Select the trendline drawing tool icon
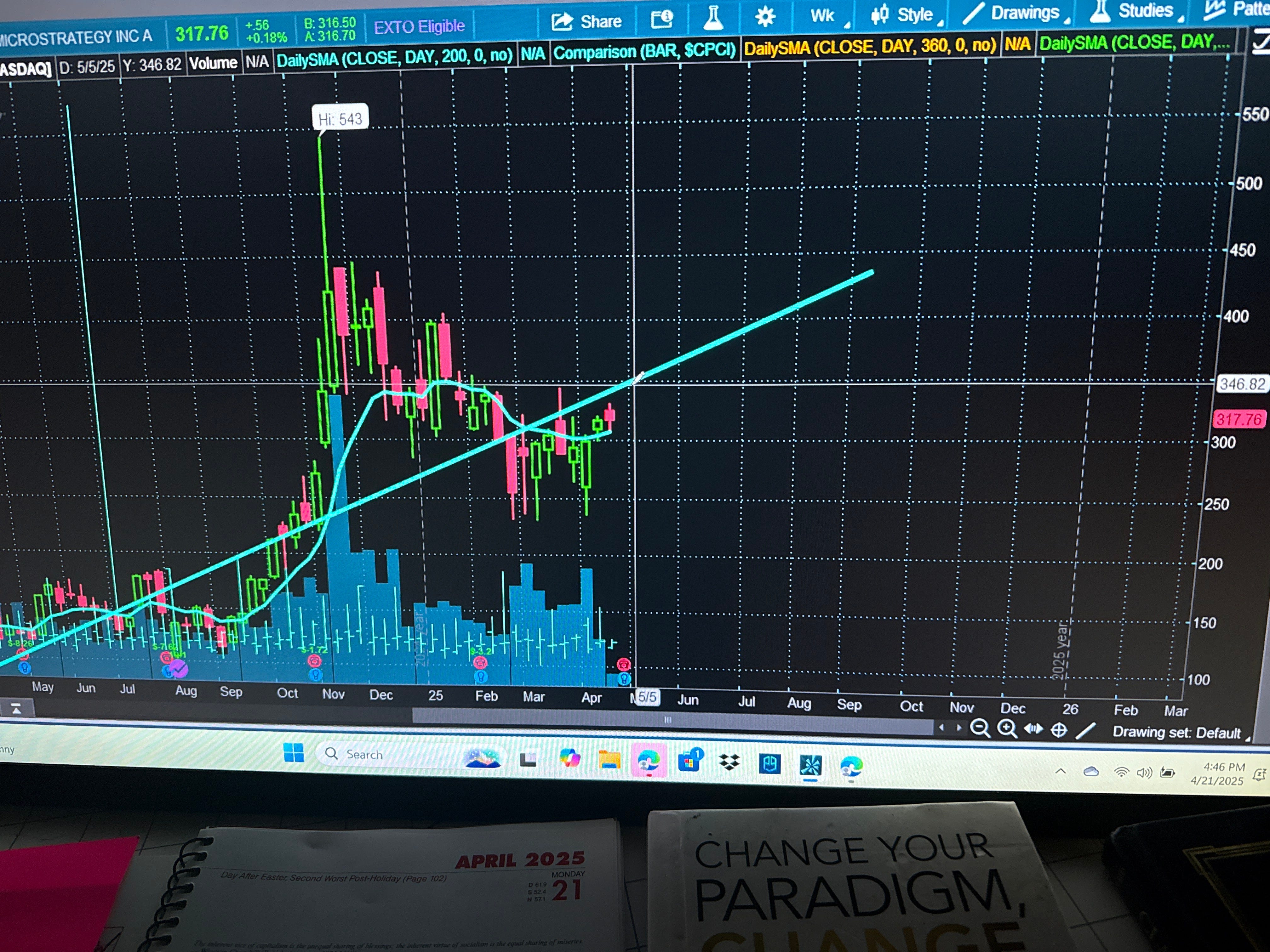The width and height of the screenshot is (1270, 952). (x=1085, y=730)
